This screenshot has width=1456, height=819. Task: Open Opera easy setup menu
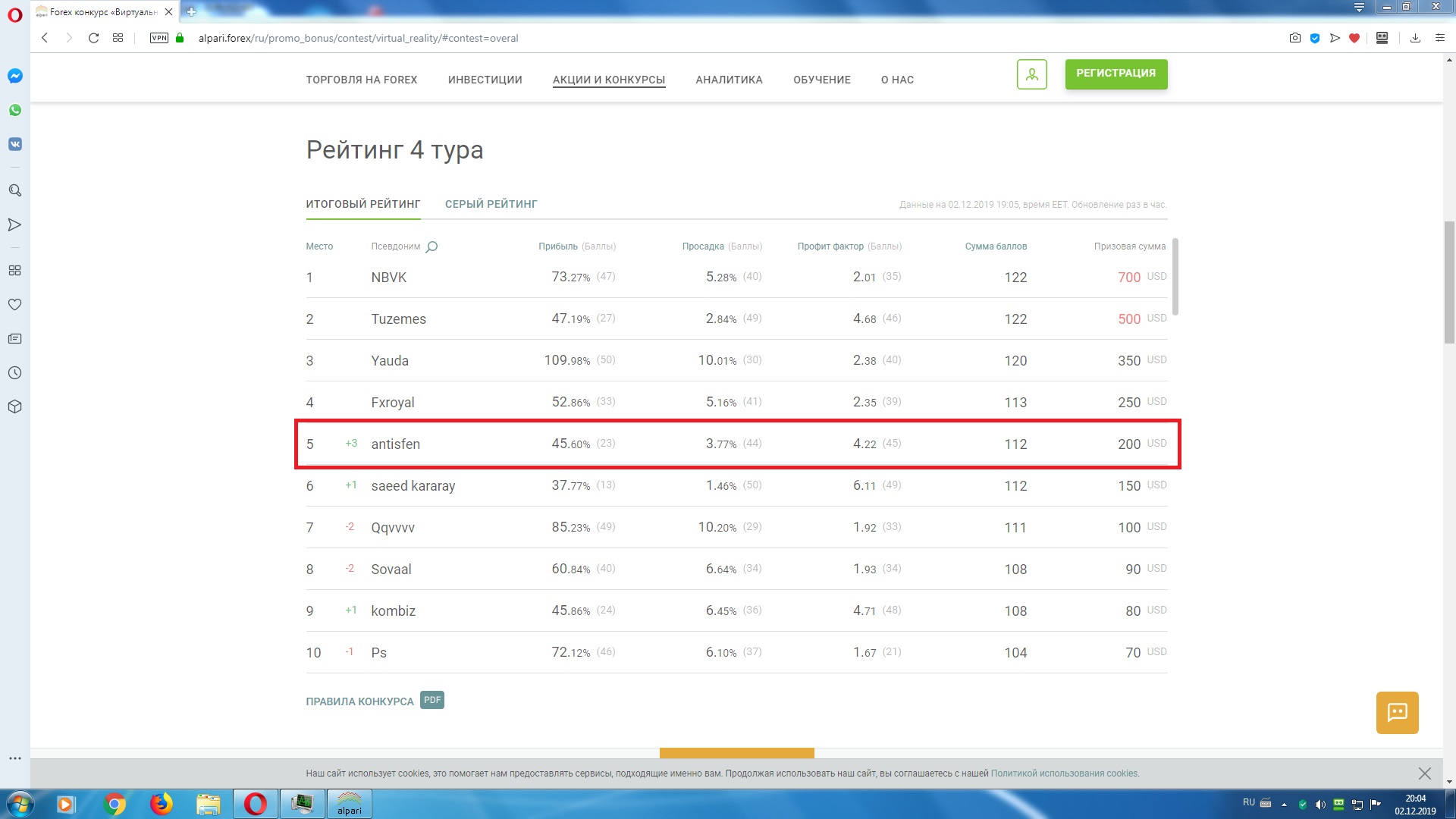pyautogui.click(x=1440, y=38)
